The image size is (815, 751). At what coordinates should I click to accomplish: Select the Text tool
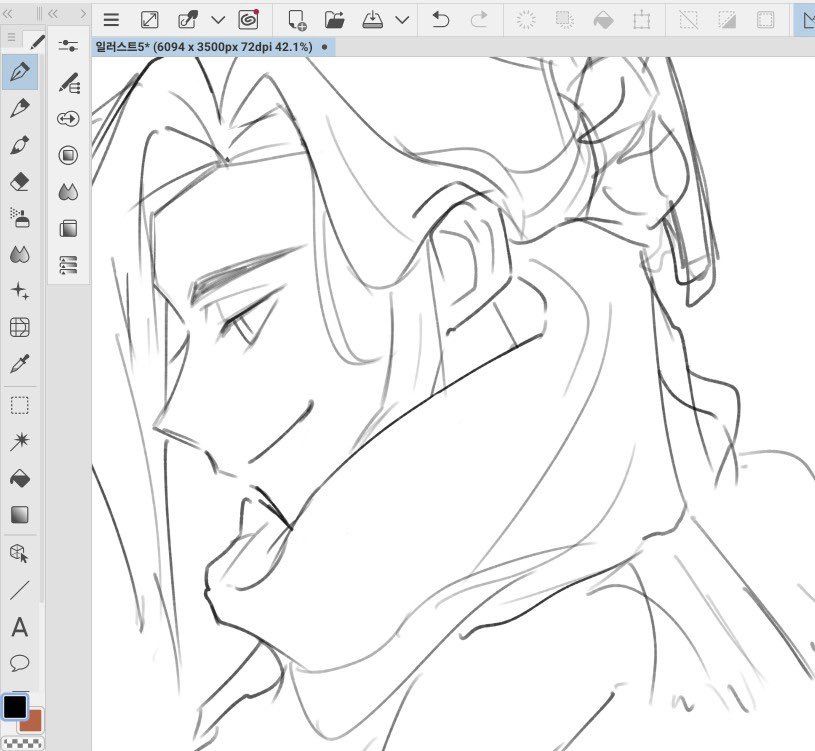click(x=19, y=628)
